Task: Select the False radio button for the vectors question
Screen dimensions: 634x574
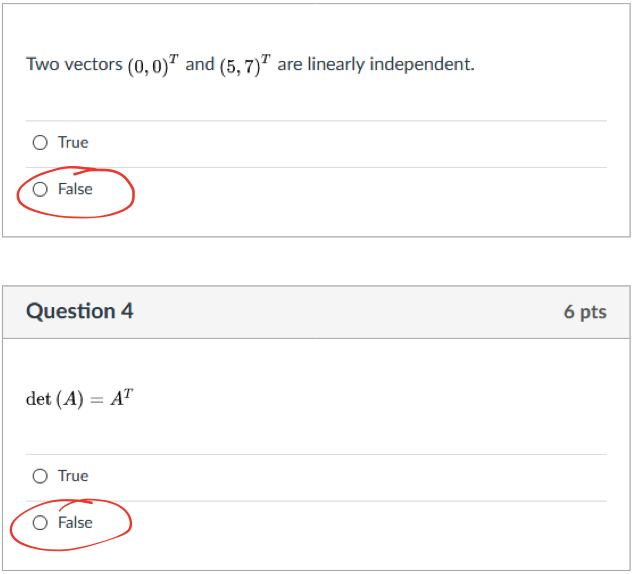Action: click(x=40, y=189)
